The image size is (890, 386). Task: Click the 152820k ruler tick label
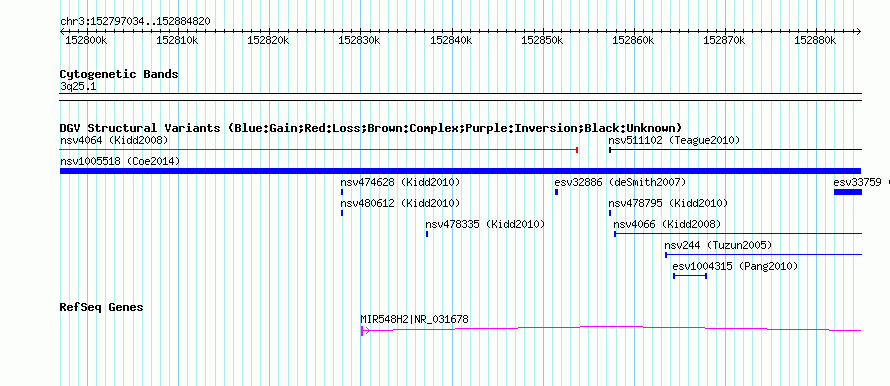pos(268,40)
